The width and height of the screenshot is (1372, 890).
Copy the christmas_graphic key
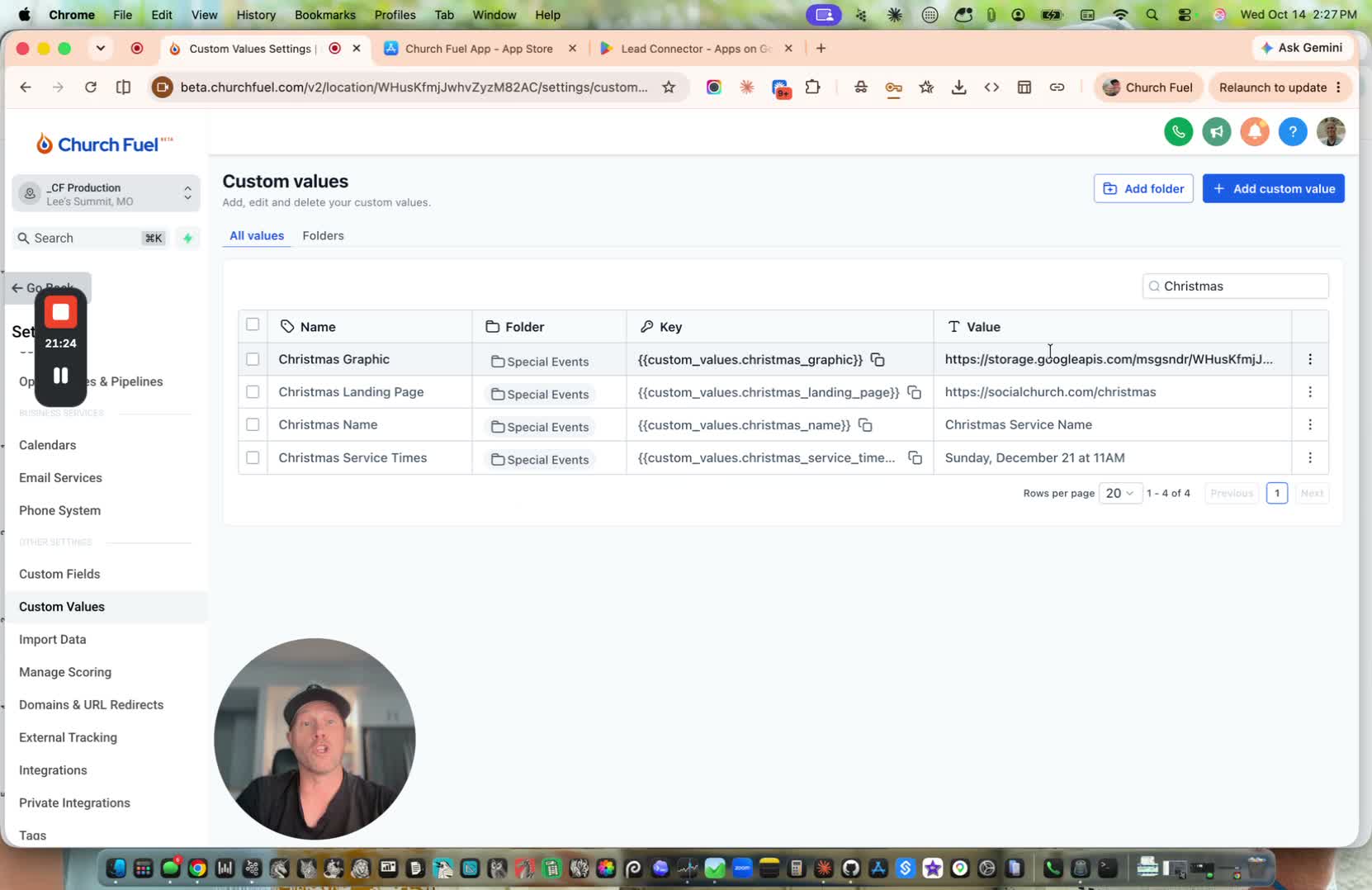[x=878, y=359]
